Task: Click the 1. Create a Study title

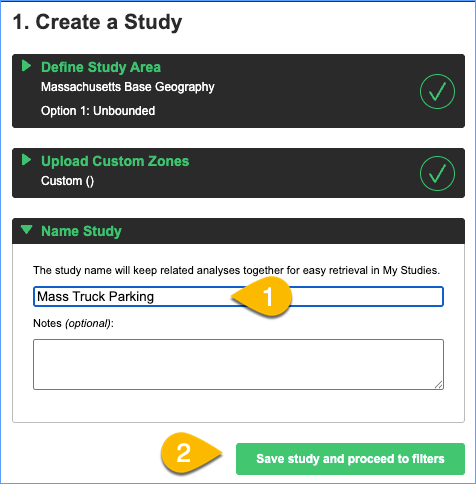Action: tap(97, 22)
